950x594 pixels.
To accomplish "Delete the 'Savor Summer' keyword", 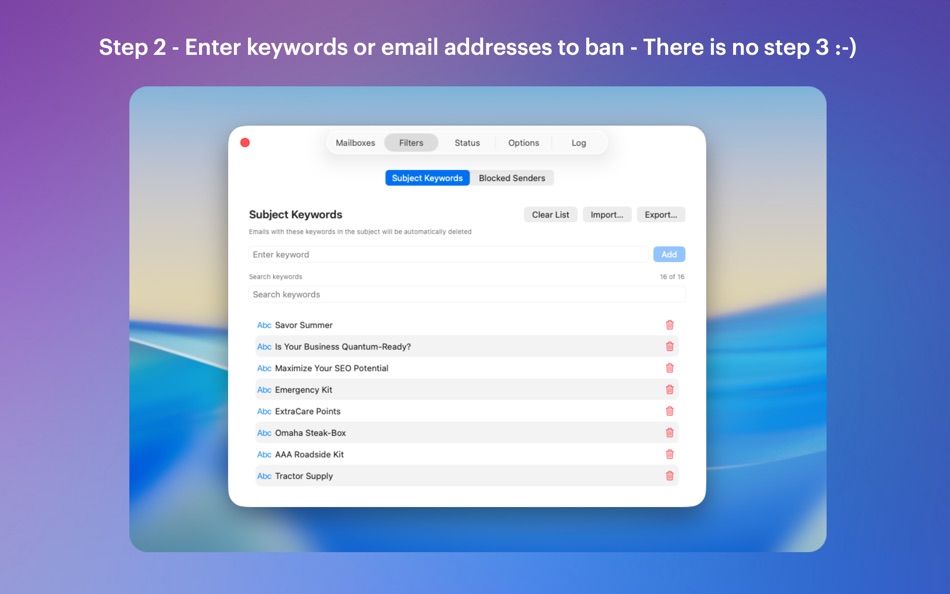I will coord(669,324).
